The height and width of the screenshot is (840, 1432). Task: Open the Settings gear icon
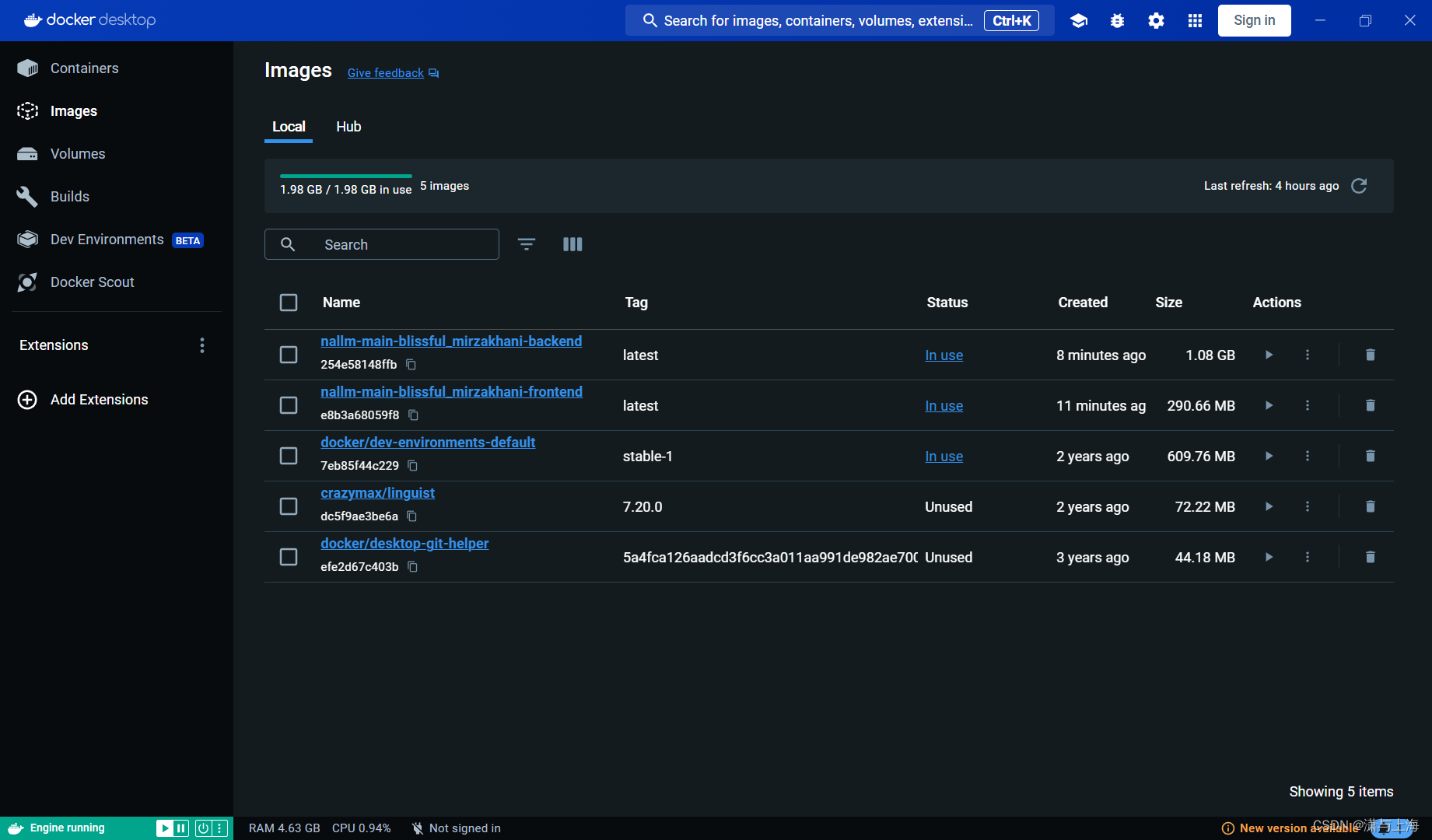(1156, 21)
